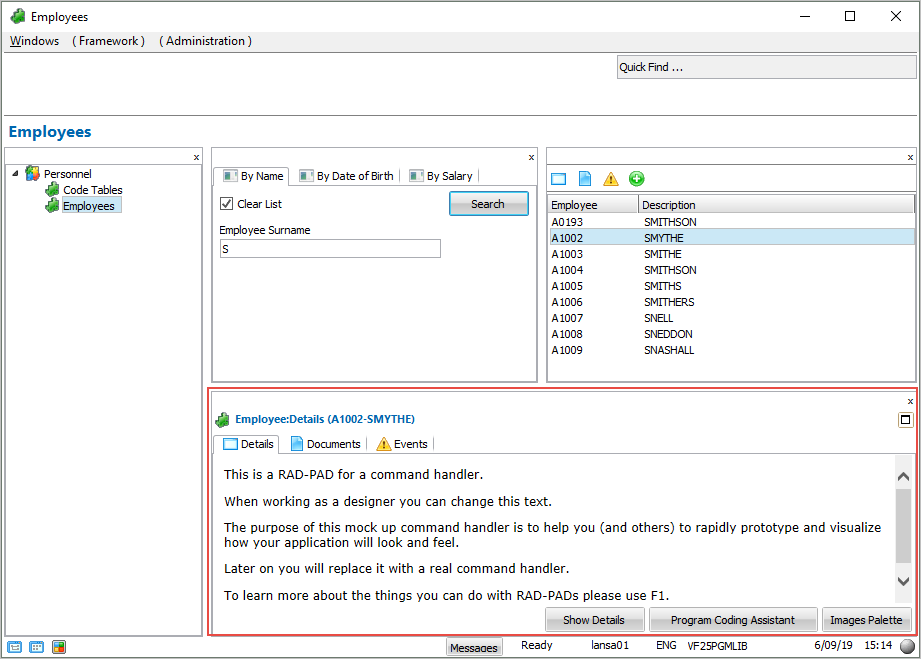Click the colored grid icon in status bar
The image size is (921, 659).
pos(59,647)
